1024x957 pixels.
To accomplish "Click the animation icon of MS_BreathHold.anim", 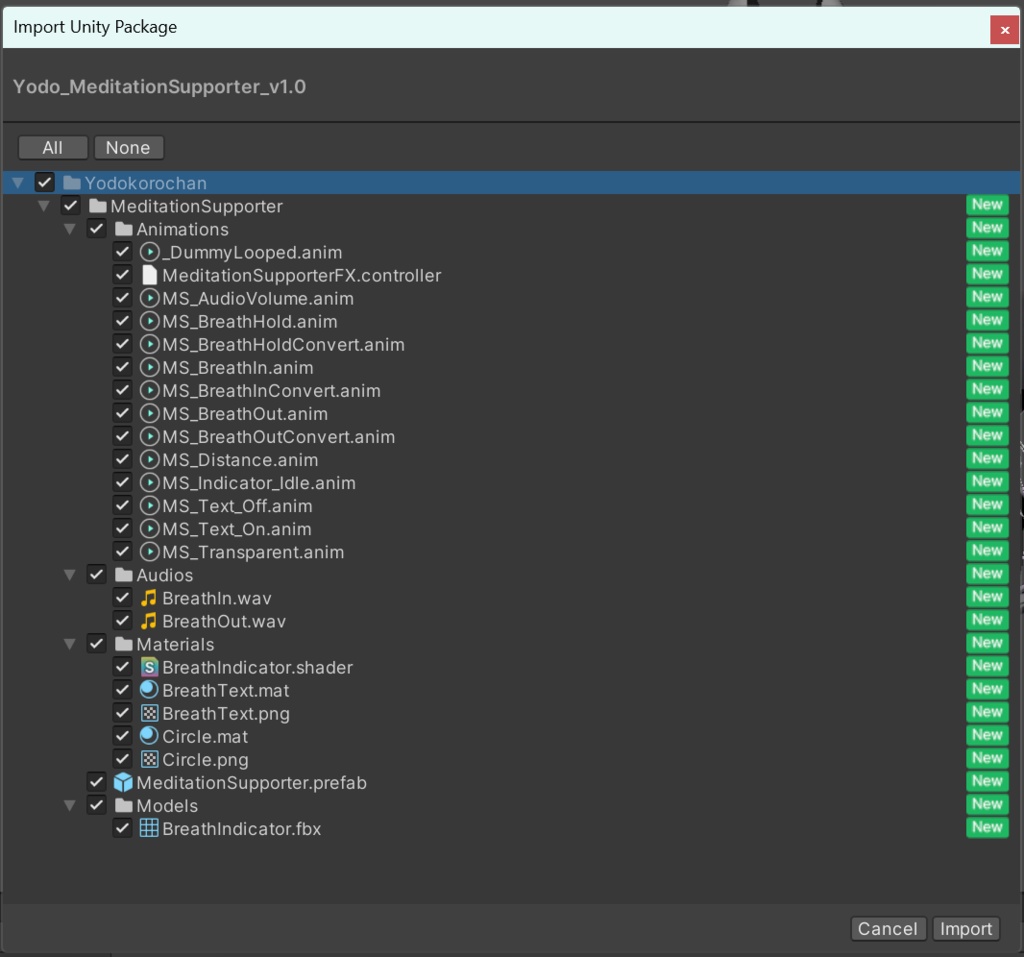I will click(150, 321).
